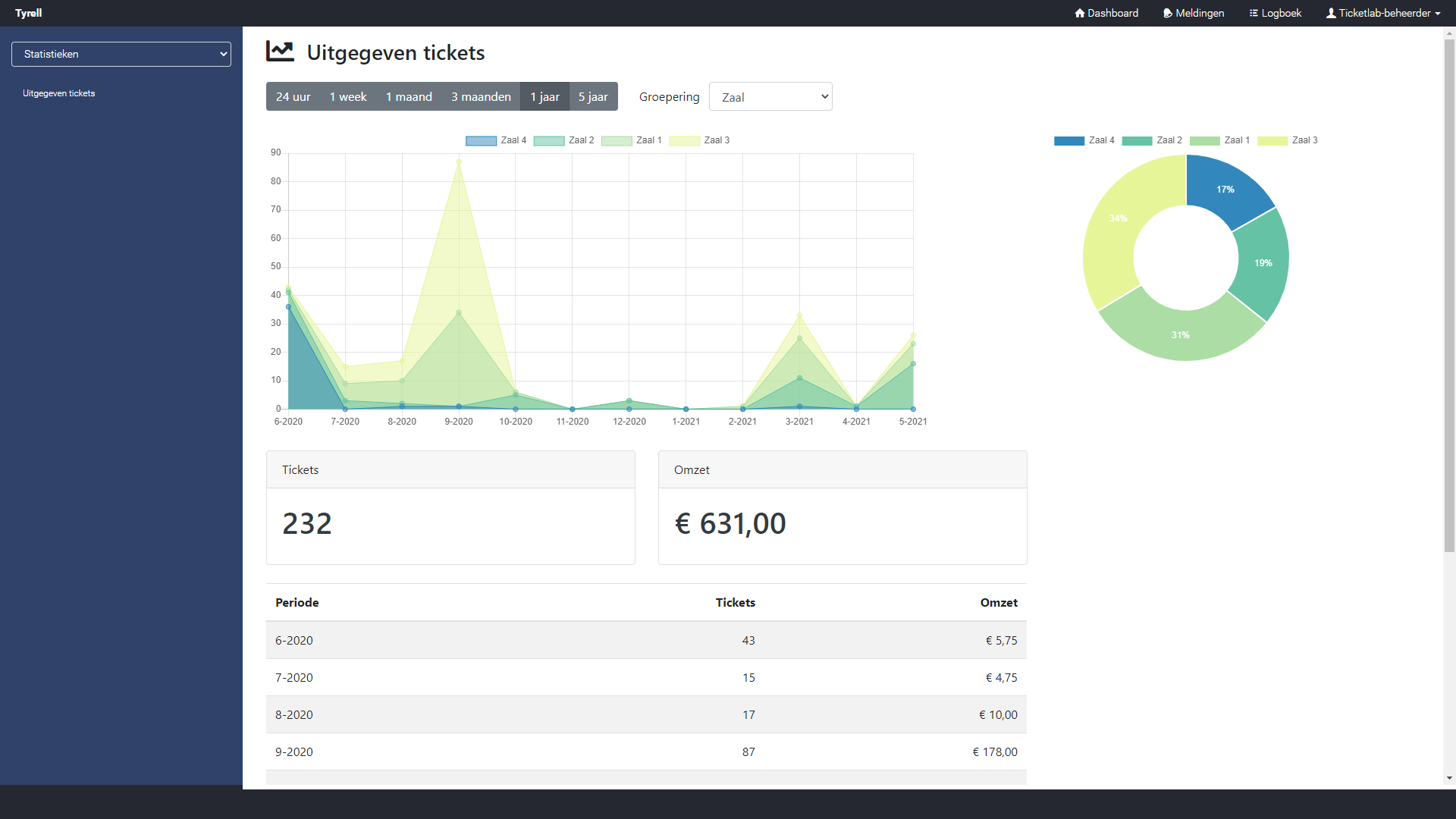Viewport: 1456px width, 819px height.
Task: Click the 31% green donut segment
Action: click(1181, 334)
